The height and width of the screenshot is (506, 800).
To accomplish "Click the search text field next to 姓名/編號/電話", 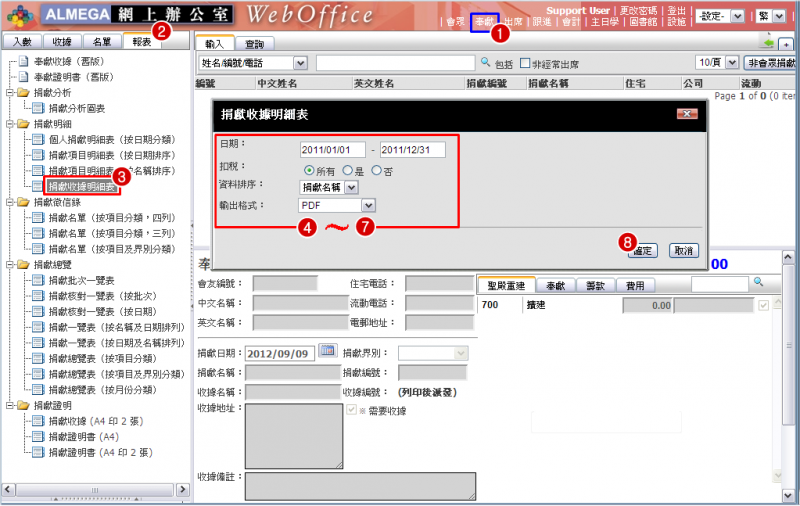I will pyautogui.click(x=395, y=63).
